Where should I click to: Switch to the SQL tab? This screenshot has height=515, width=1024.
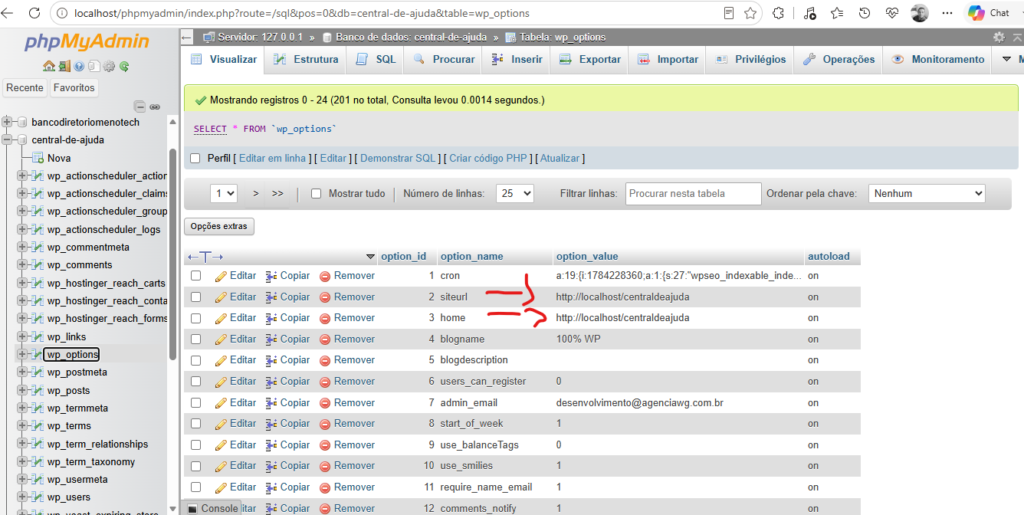(x=376, y=59)
